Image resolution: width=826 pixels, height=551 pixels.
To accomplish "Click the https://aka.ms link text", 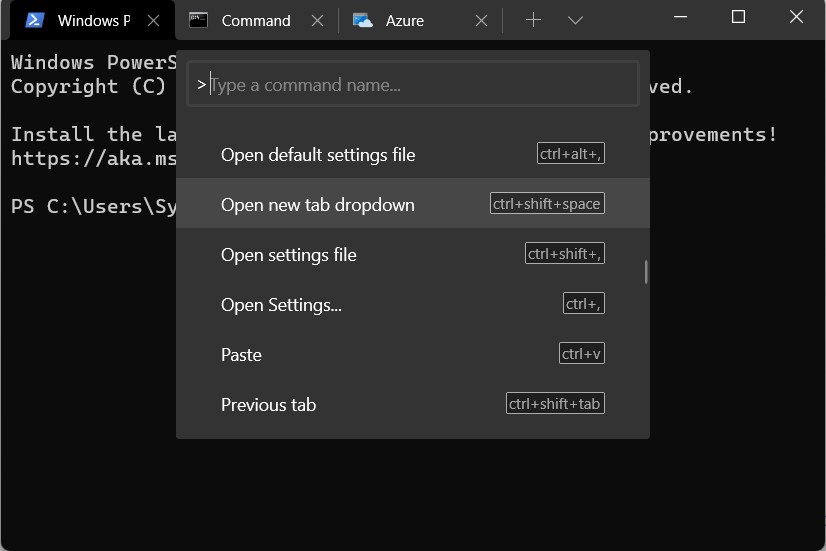I will pyautogui.click(x=94, y=158).
